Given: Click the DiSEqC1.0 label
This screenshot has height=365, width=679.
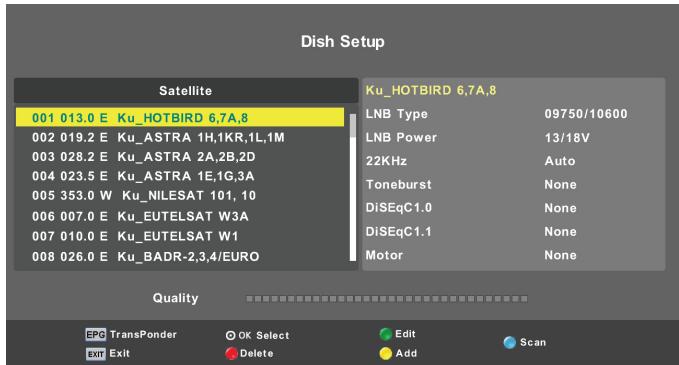Looking at the screenshot, I should click(x=398, y=208).
